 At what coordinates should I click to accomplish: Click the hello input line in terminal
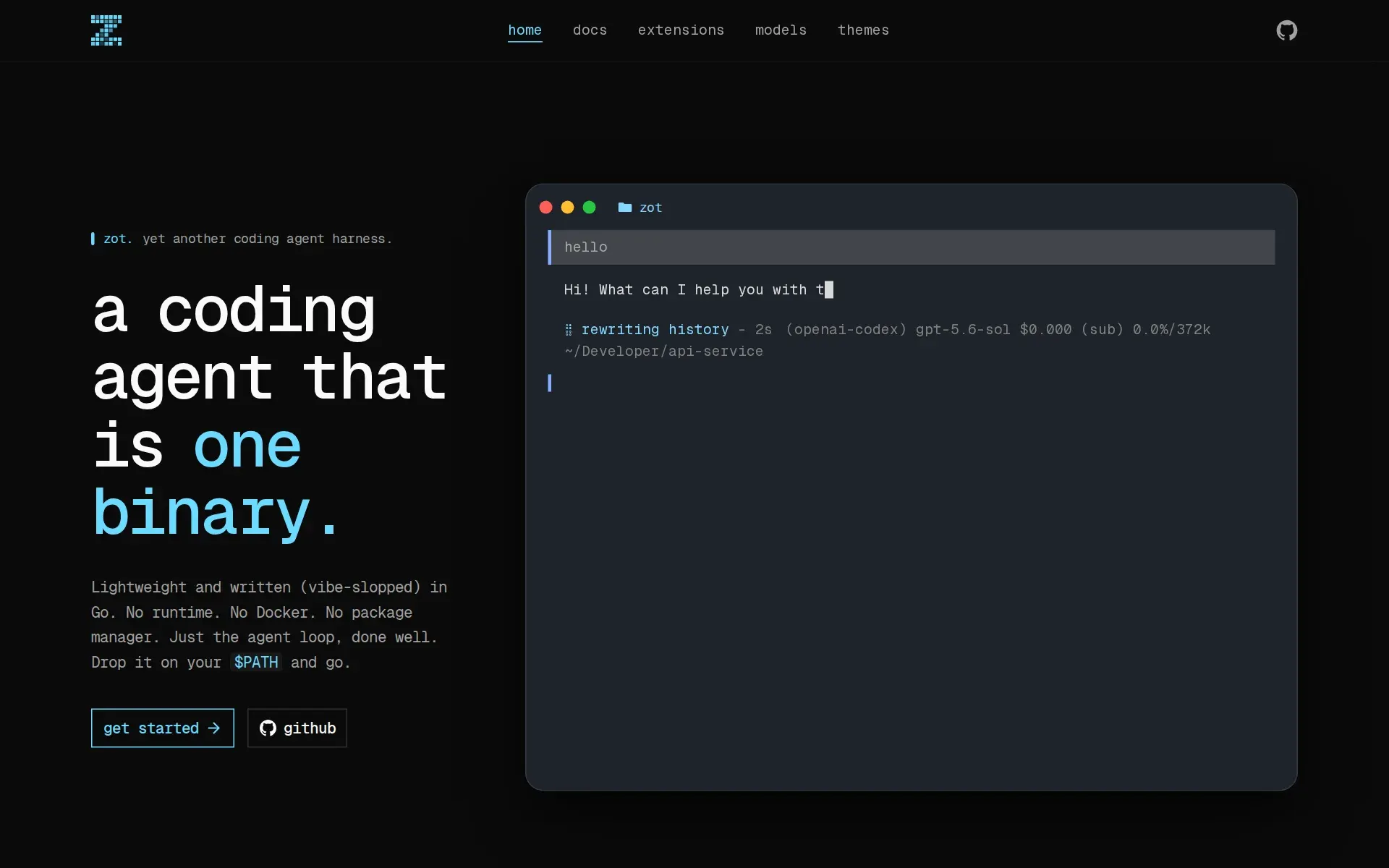click(x=912, y=247)
